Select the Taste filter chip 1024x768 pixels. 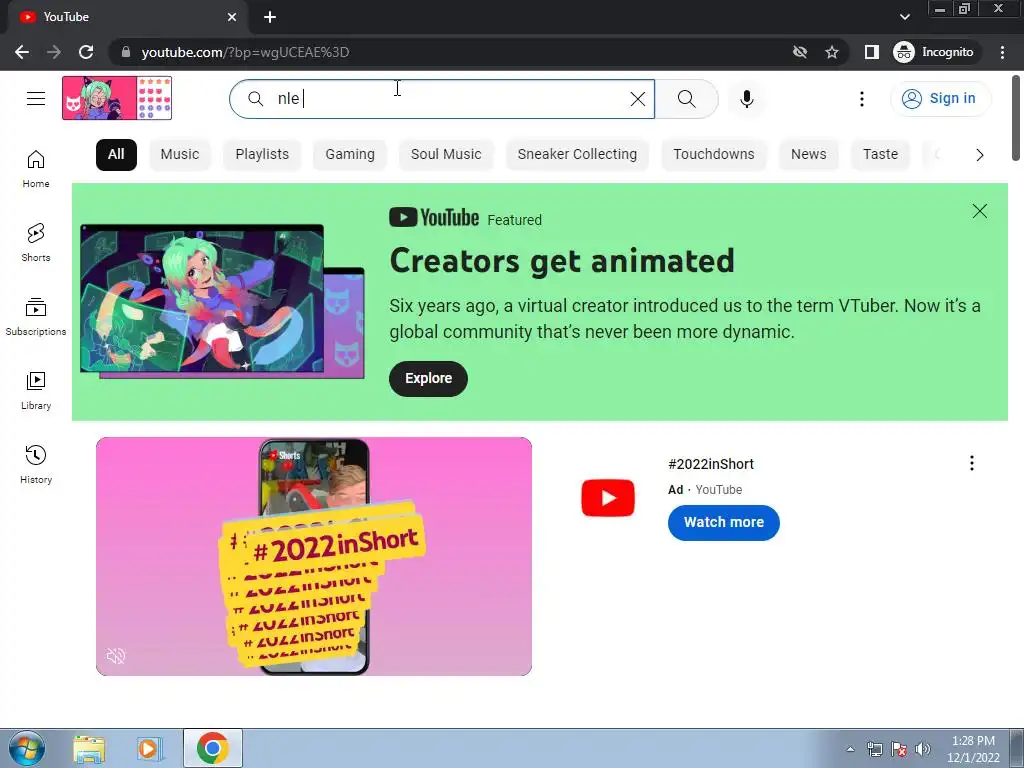pyautogui.click(x=880, y=155)
